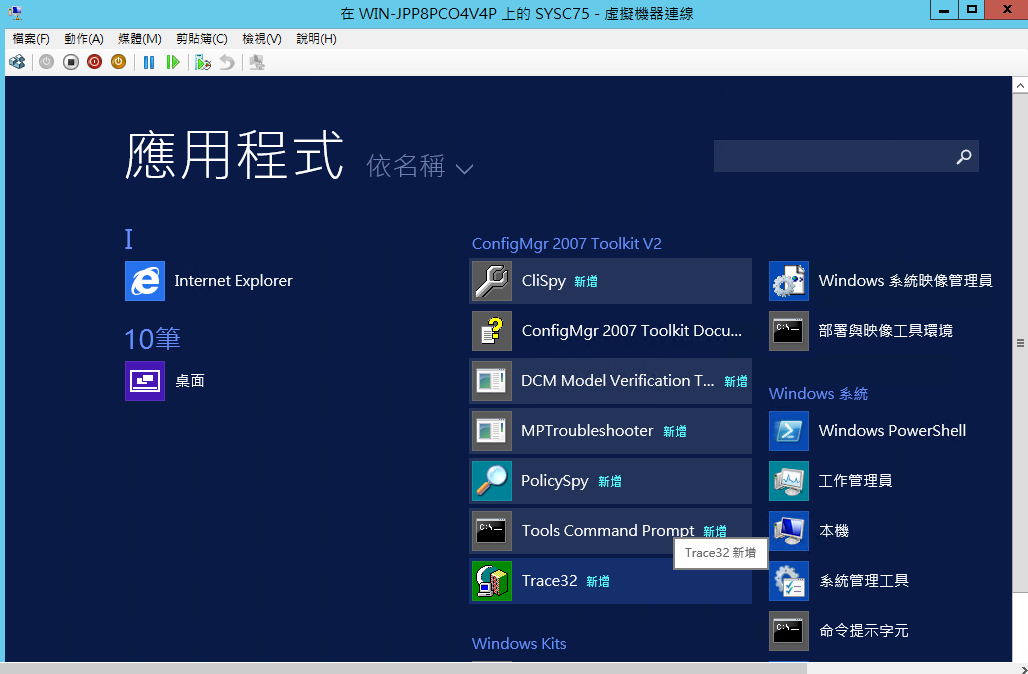
Task: Launch the Trace32 icon
Action: [x=492, y=581]
